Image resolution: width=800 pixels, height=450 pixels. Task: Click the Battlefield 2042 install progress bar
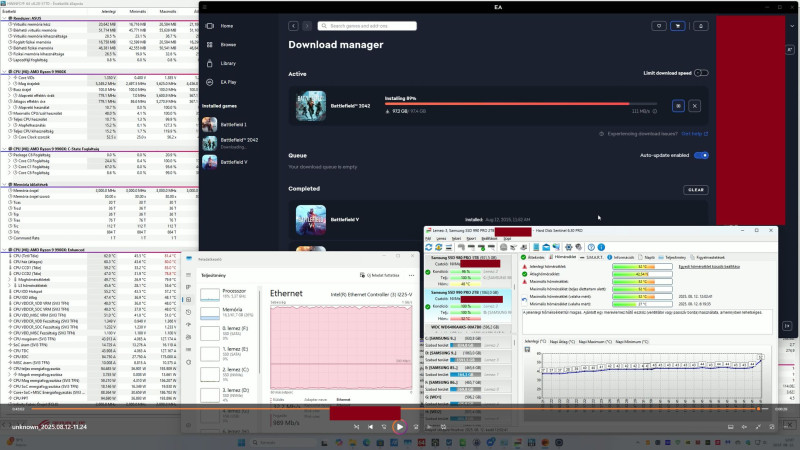tap(521, 104)
